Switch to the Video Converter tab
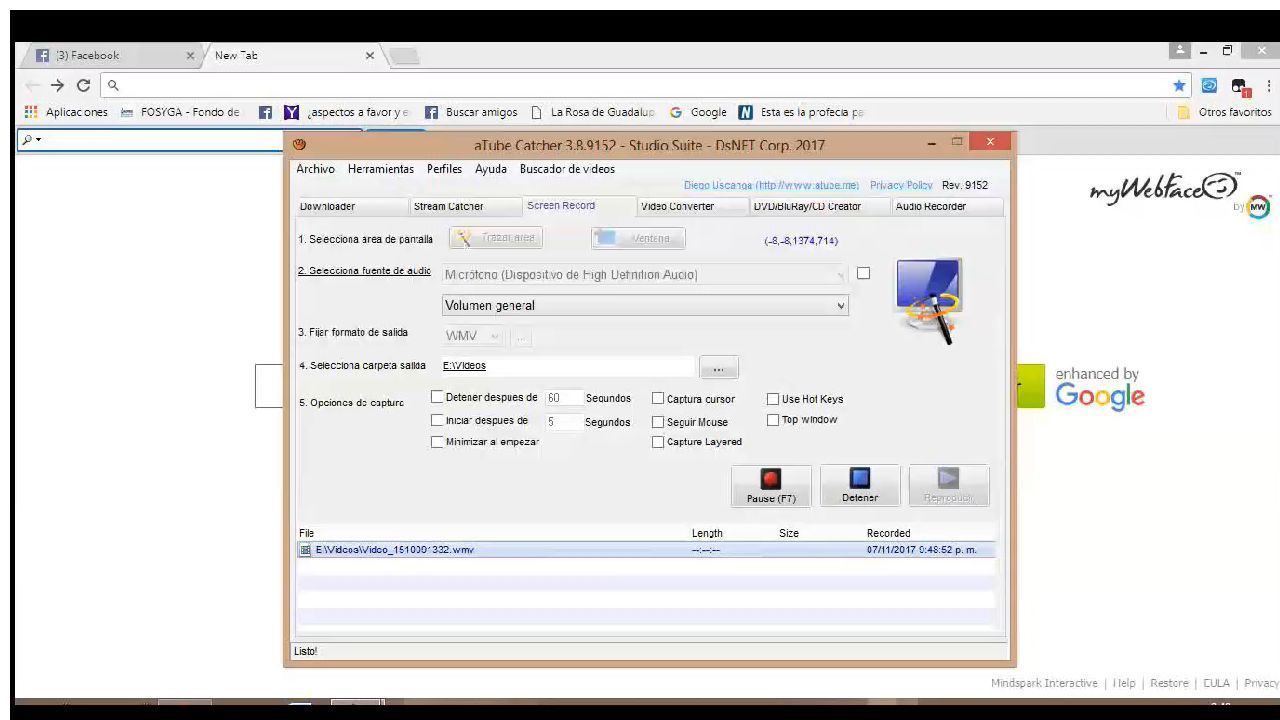 click(x=693, y=206)
